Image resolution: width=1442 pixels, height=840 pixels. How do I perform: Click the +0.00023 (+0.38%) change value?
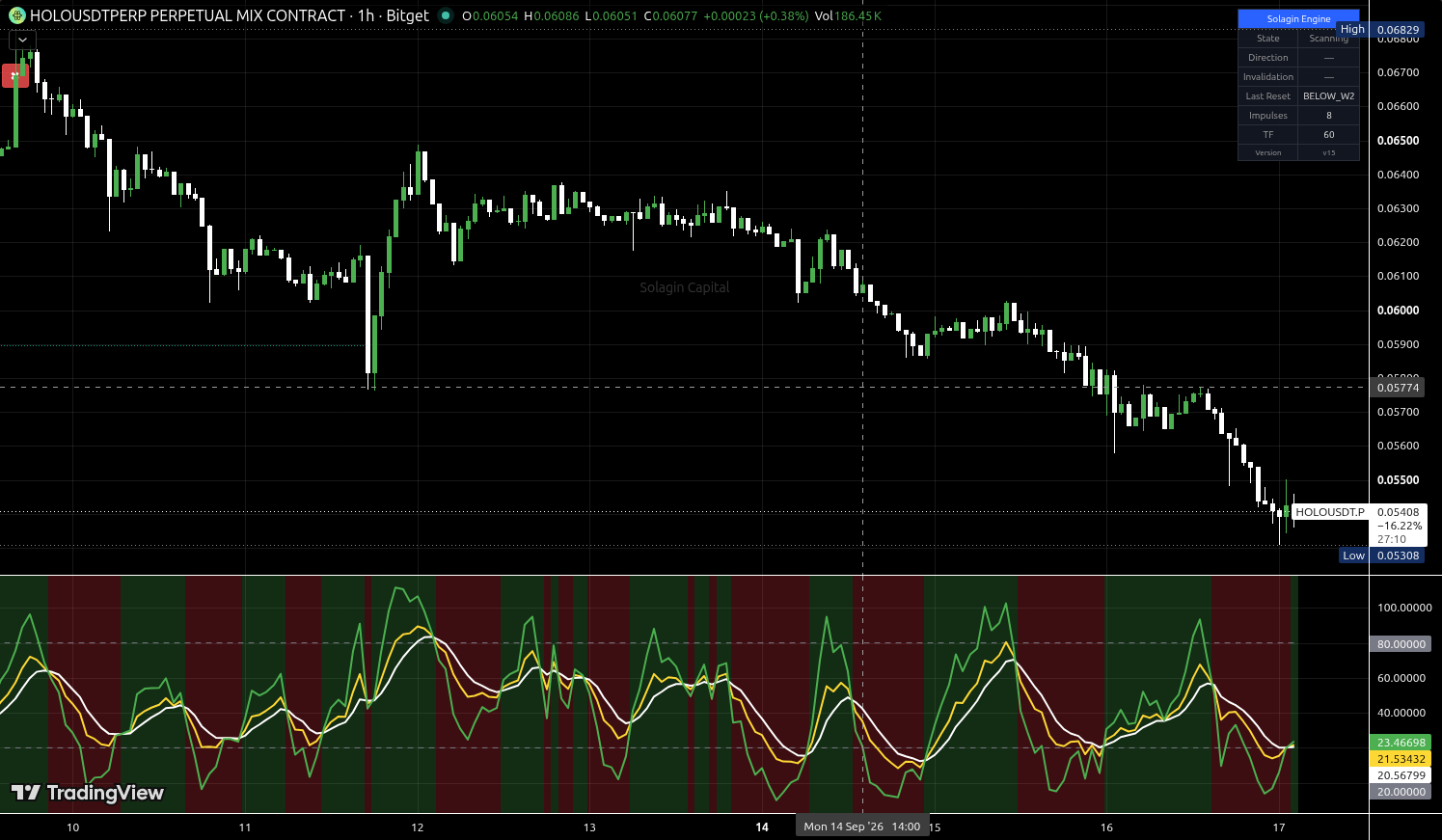(x=756, y=16)
